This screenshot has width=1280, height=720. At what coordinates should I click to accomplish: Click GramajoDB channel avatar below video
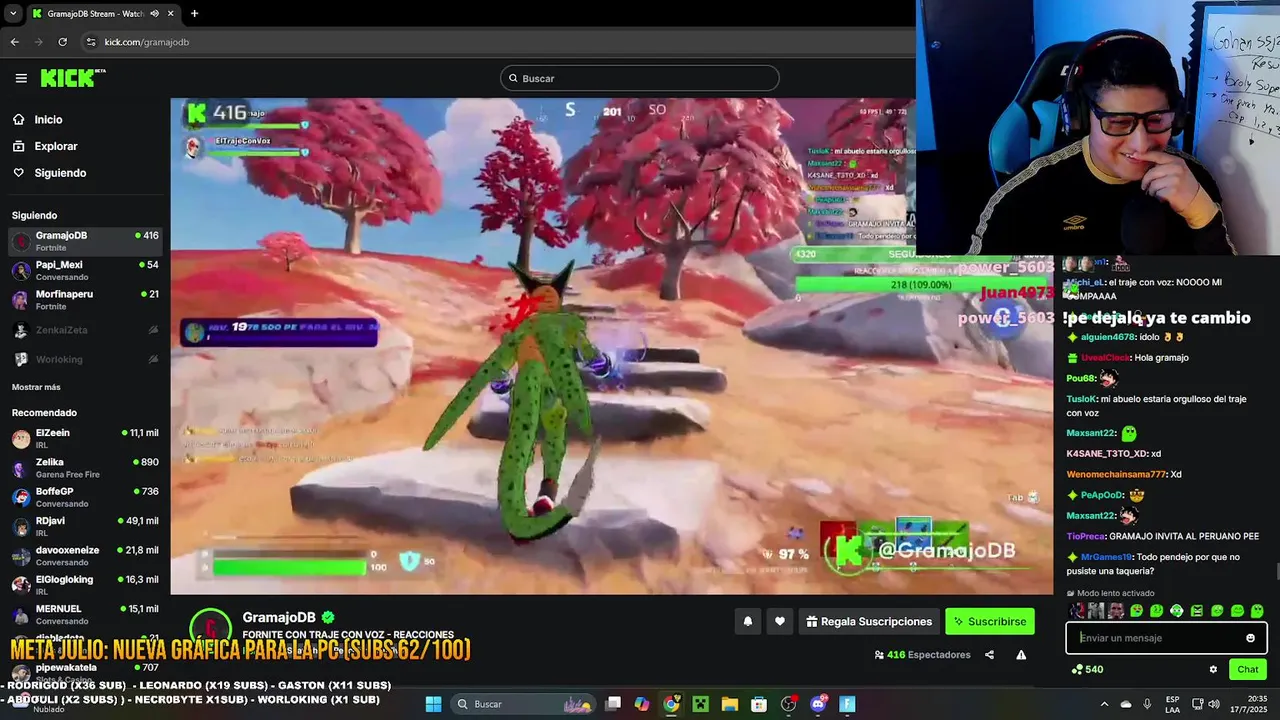click(211, 629)
